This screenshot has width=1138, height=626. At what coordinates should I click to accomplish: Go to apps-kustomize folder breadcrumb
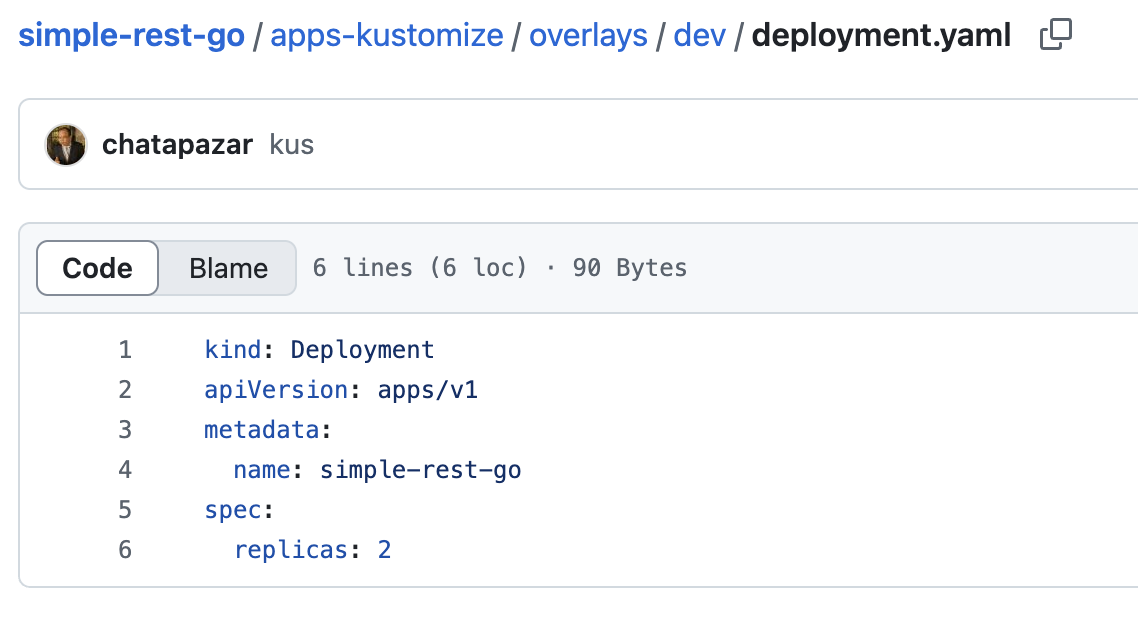(x=387, y=35)
